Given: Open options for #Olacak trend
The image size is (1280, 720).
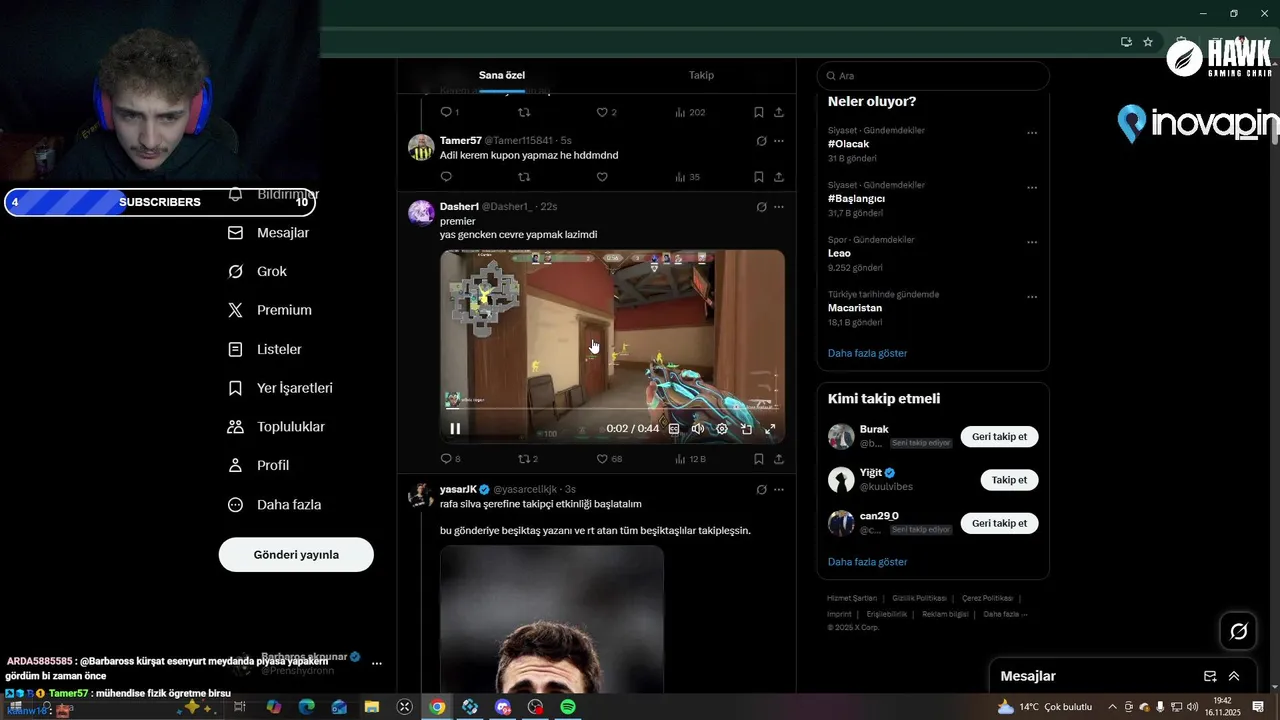Looking at the screenshot, I should pos(1032,133).
